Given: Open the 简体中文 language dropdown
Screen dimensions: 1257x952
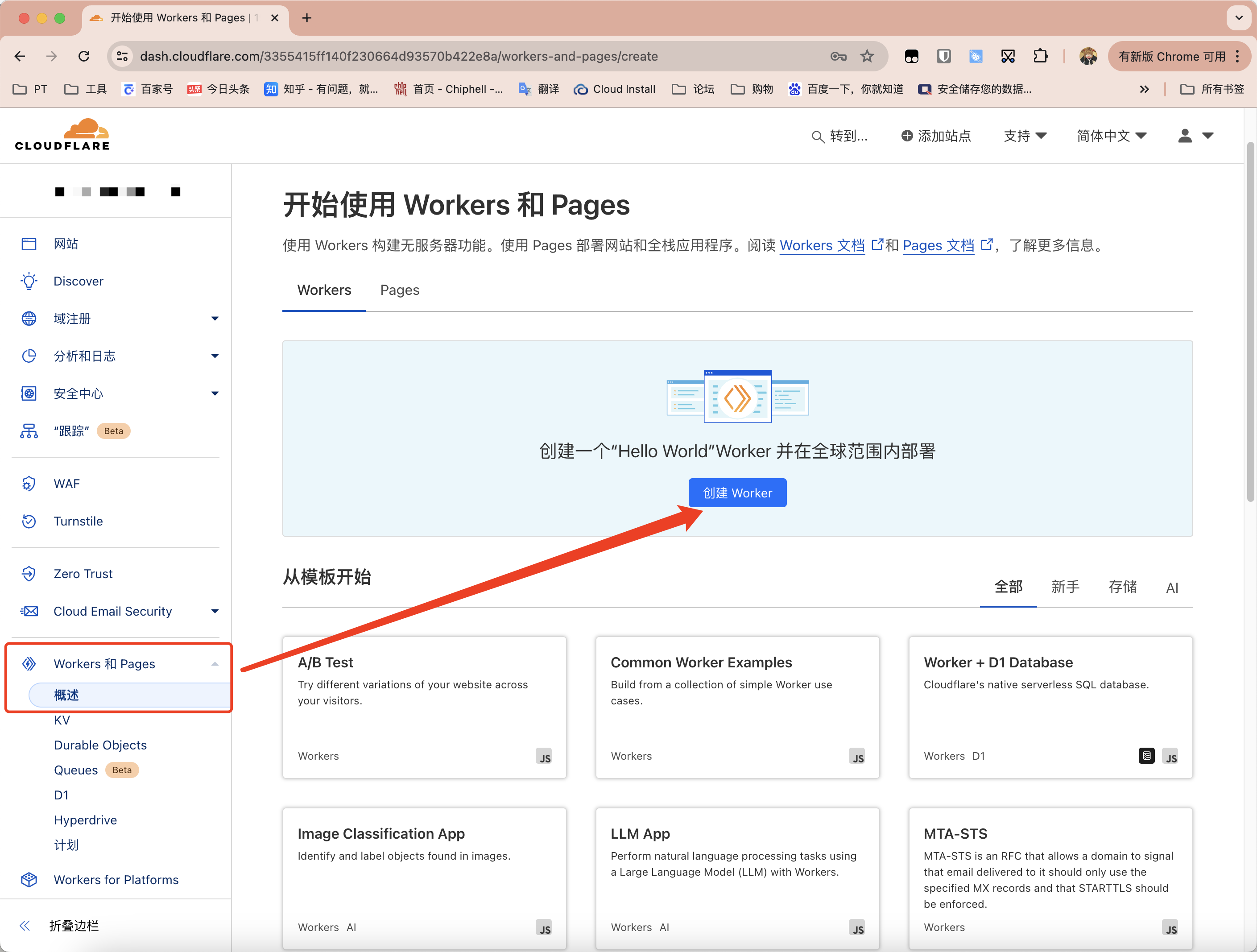Looking at the screenshot, I should pyautogui.click(x=1112, y=136).
